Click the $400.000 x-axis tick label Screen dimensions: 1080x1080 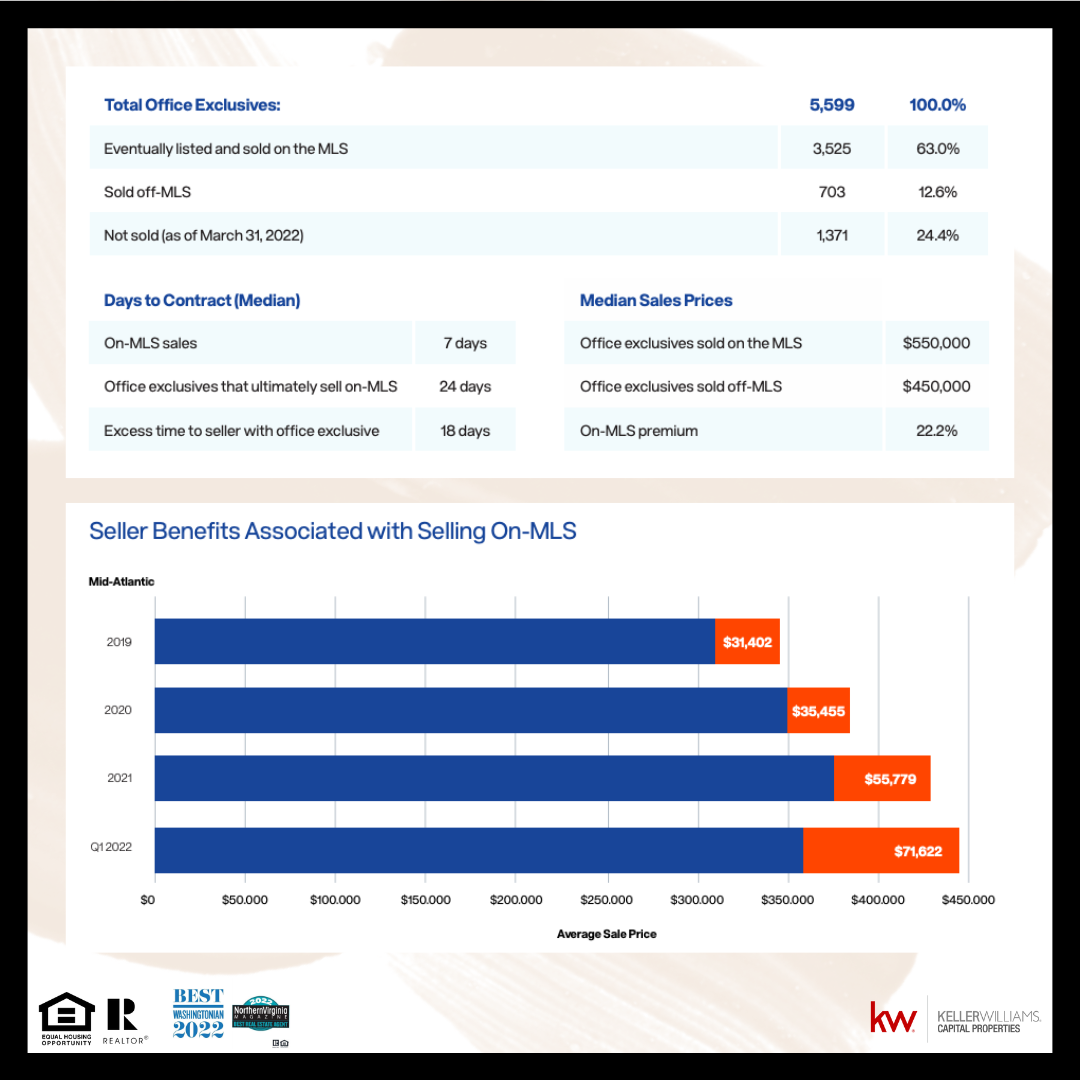pos(878,900)
